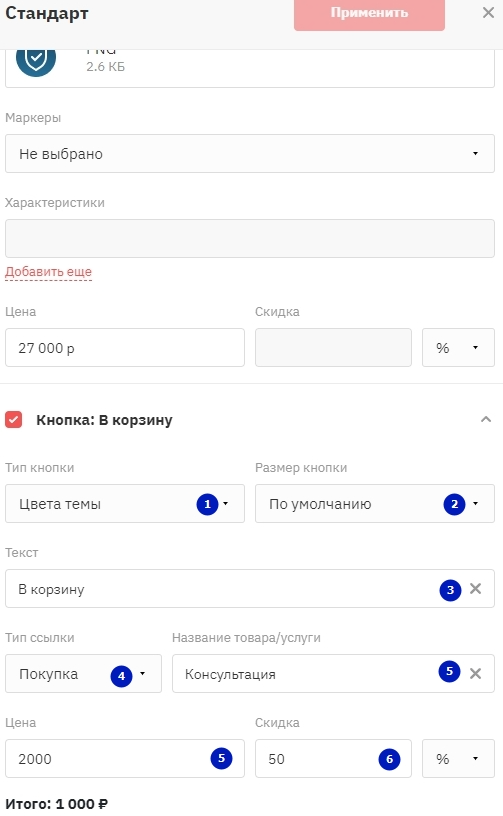
Task: Collapse the 'Кнопка: В корзину' section
Action: 486,419
